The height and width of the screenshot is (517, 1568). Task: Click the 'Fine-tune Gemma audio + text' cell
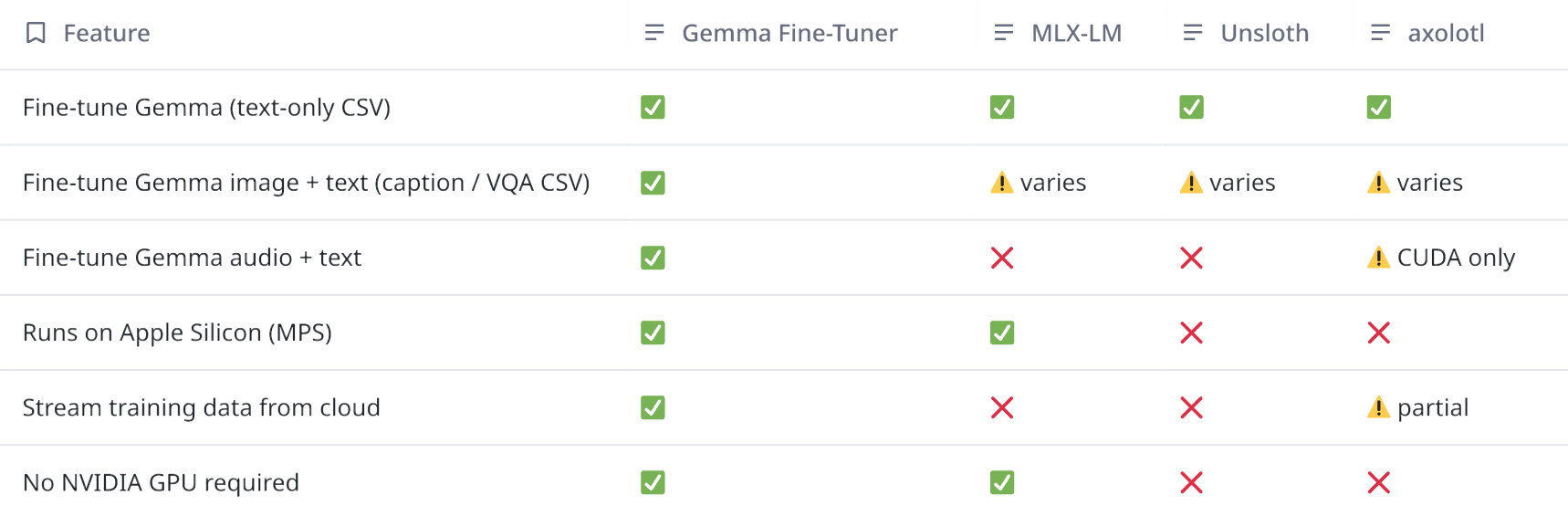(x=192, y=258)
